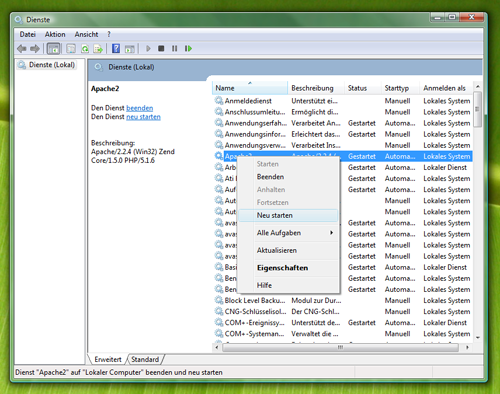Click Modul zur Dur... description cell
The width and height of the screenshot is (500, 394).
coord(316,300)
